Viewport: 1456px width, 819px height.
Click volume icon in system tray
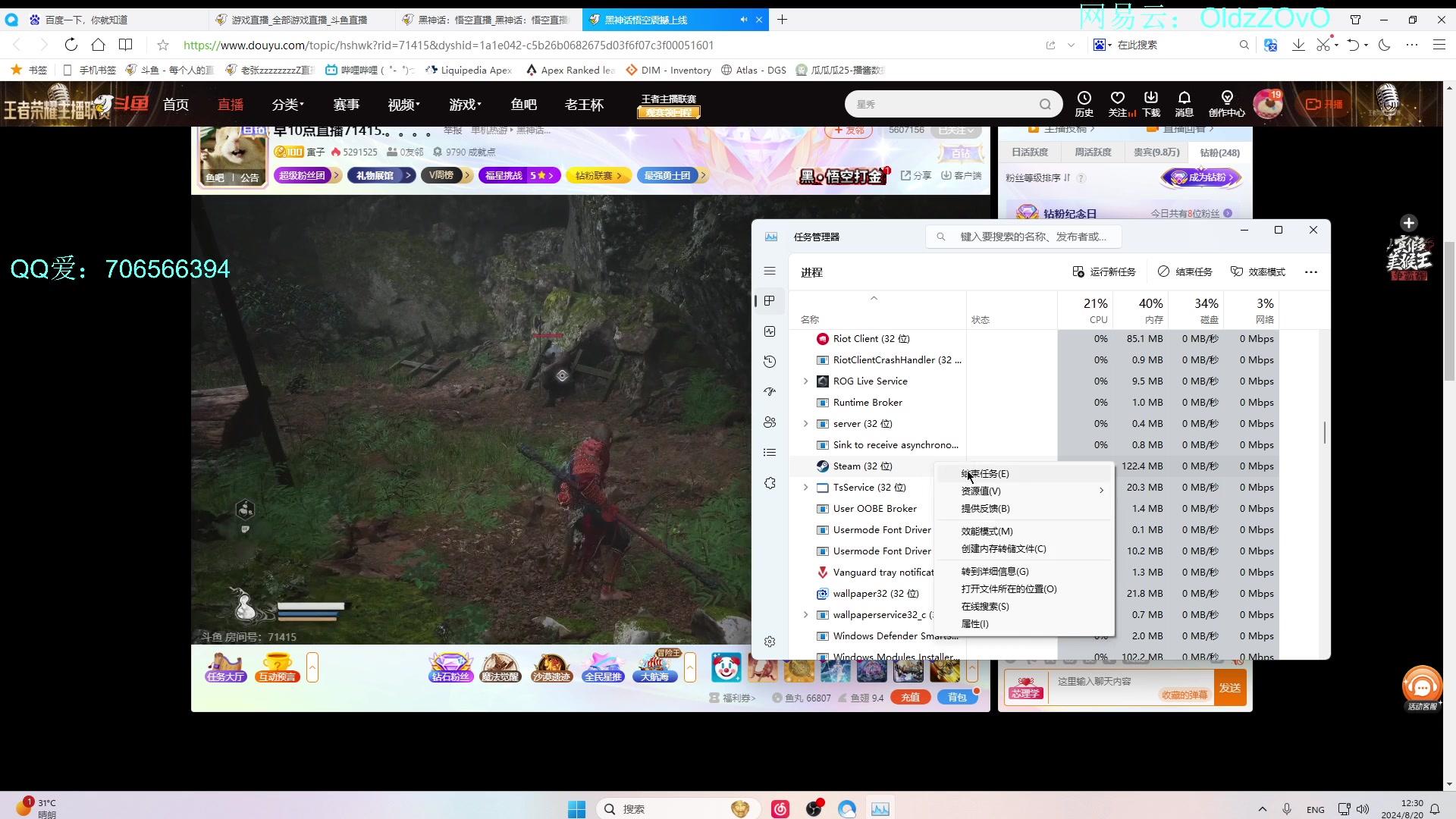click(x=1363, y=809)
